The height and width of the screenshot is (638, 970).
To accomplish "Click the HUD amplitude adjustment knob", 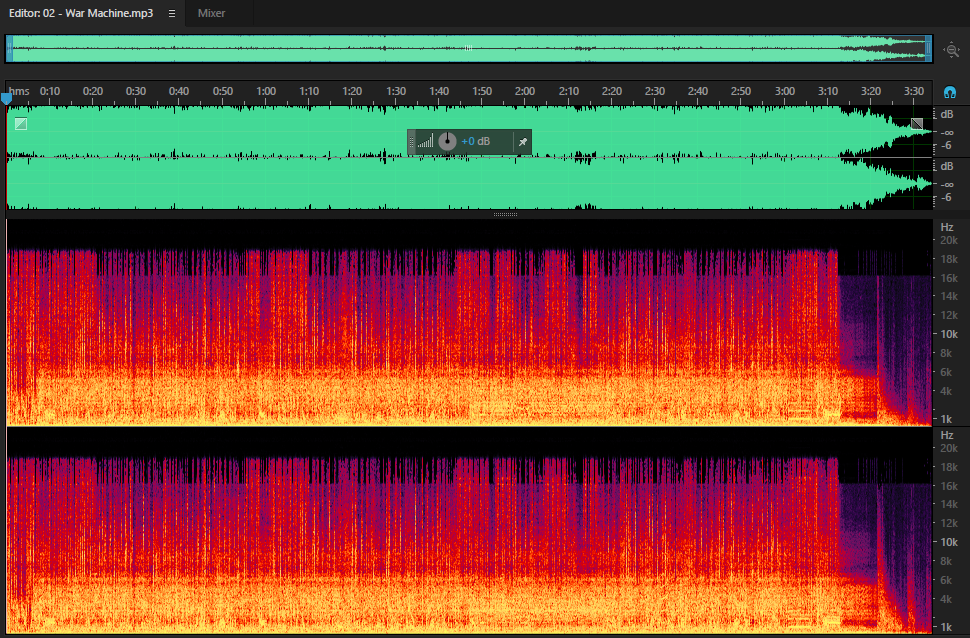I will click(x=447, y=141).
